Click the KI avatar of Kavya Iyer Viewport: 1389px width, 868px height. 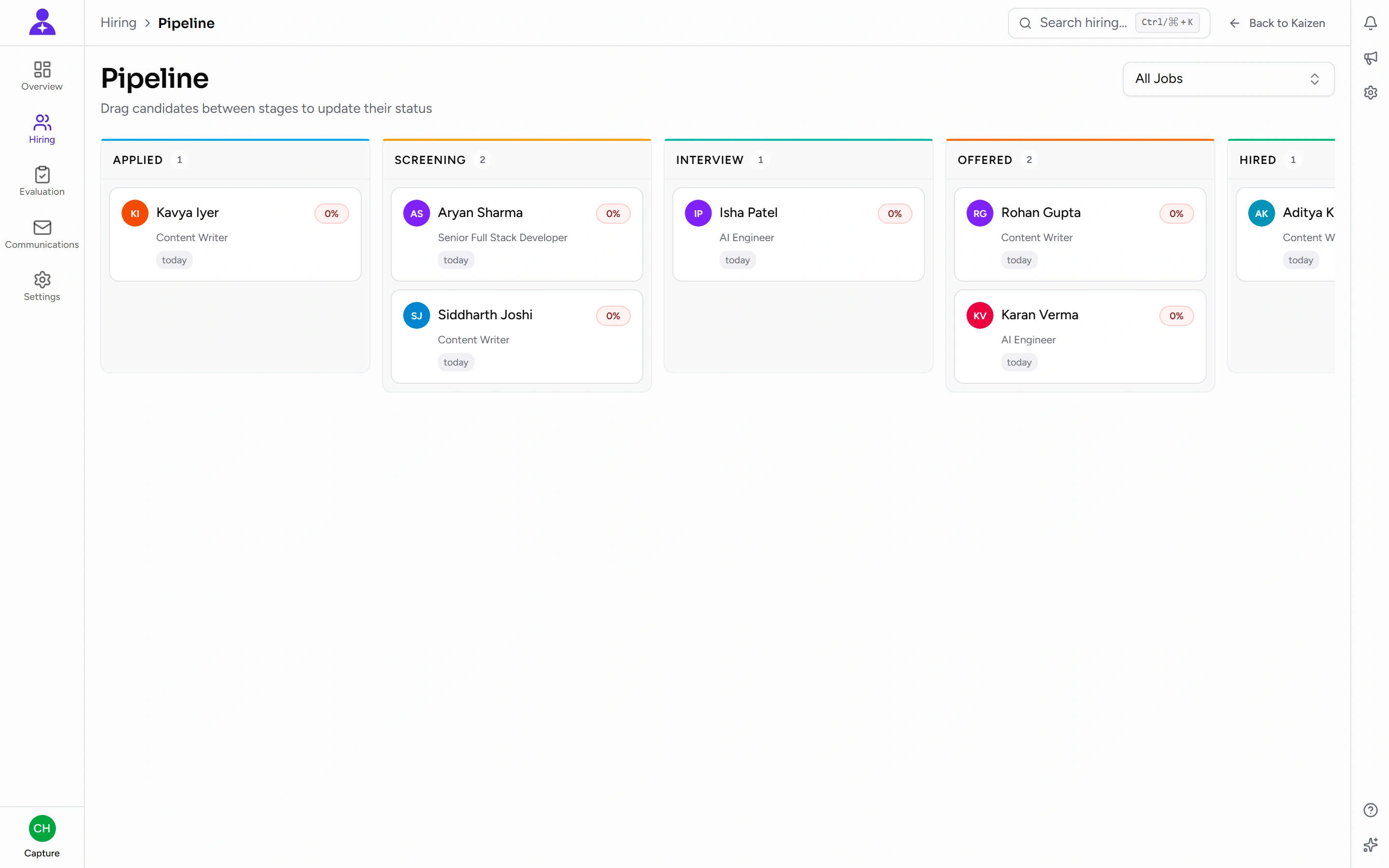(135, 213)
